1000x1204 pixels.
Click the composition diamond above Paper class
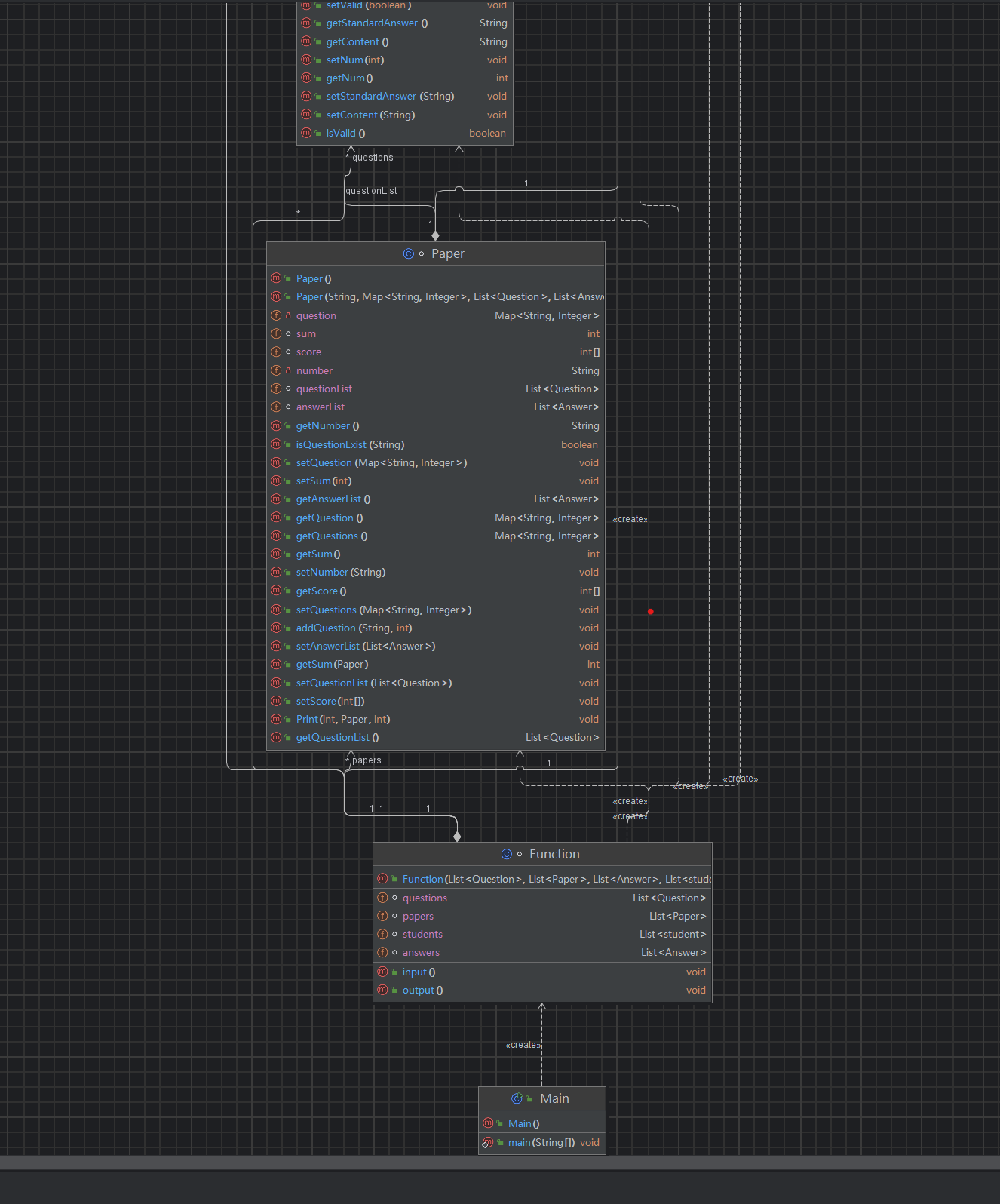point(435,235)
